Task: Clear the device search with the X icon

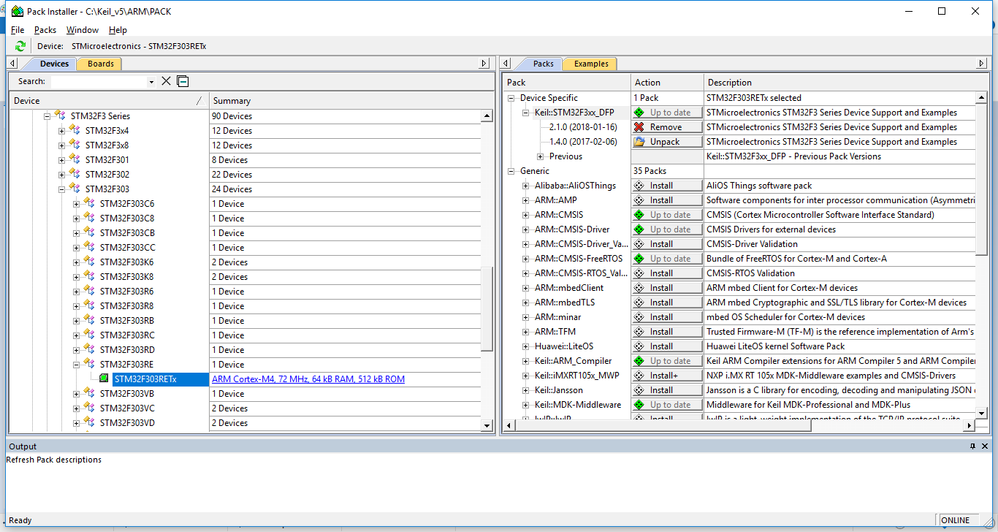Action: click(166, 81)
